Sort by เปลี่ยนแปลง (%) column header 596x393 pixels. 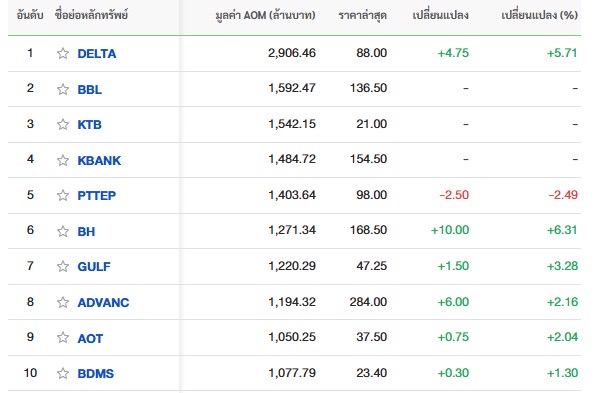pyautogui.click(x=539, y=15)
